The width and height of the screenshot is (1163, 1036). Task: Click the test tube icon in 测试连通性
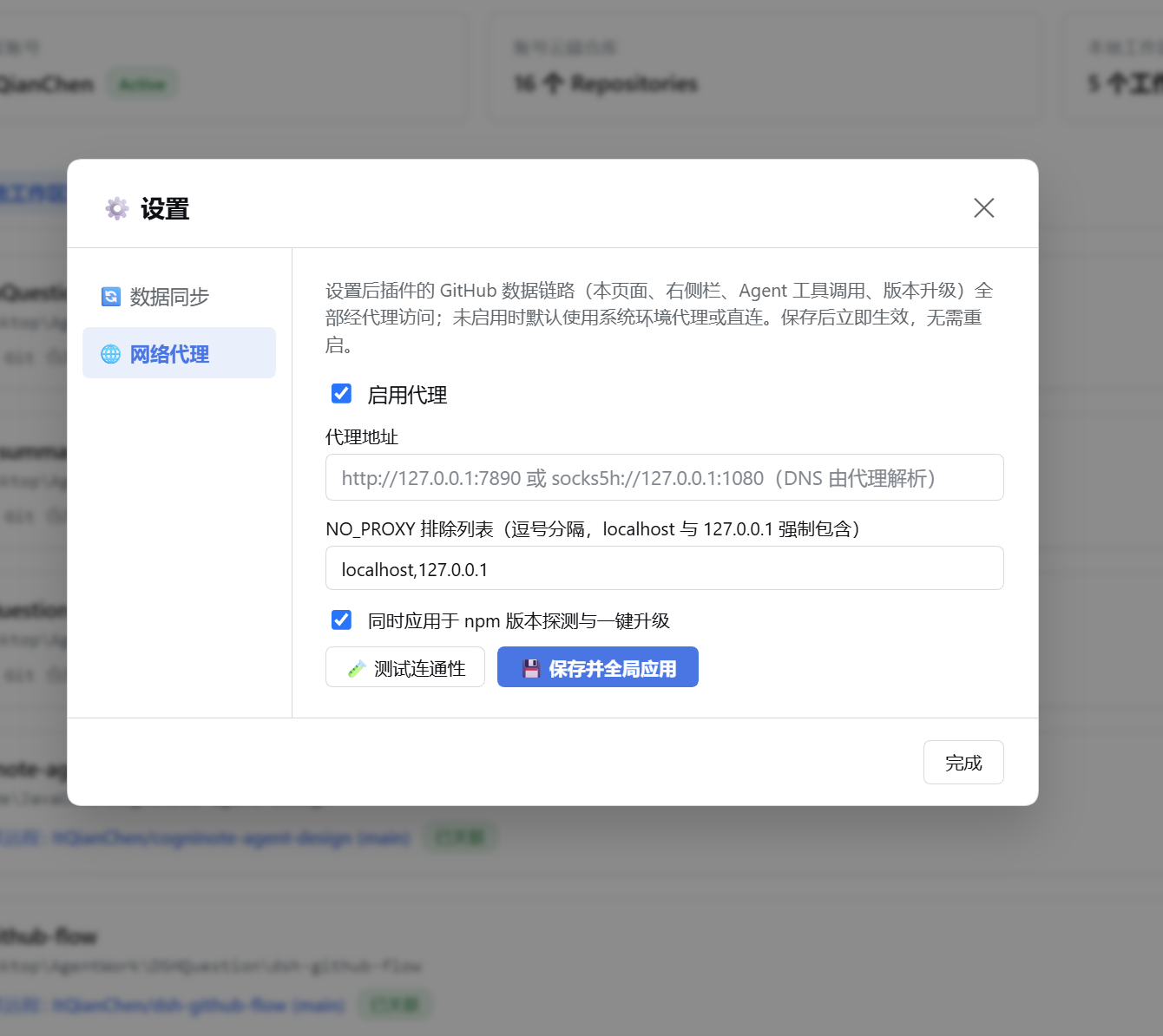click(x=356, y=668)
